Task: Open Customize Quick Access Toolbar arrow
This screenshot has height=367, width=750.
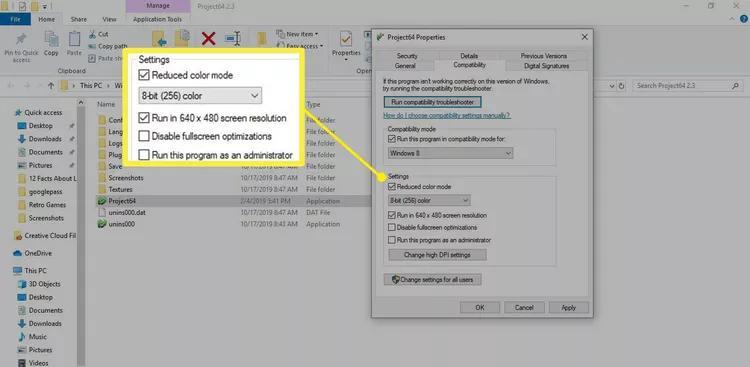Action: pyautogui.click(x=44, y=6)
